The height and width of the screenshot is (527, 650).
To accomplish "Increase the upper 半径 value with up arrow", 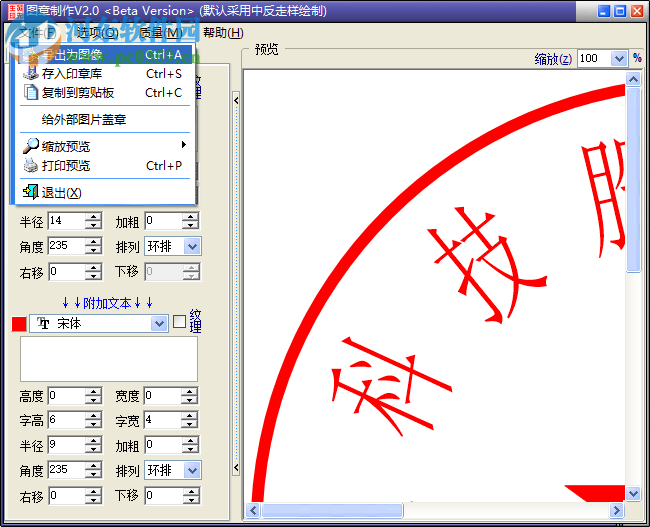I will click(94, 217).
